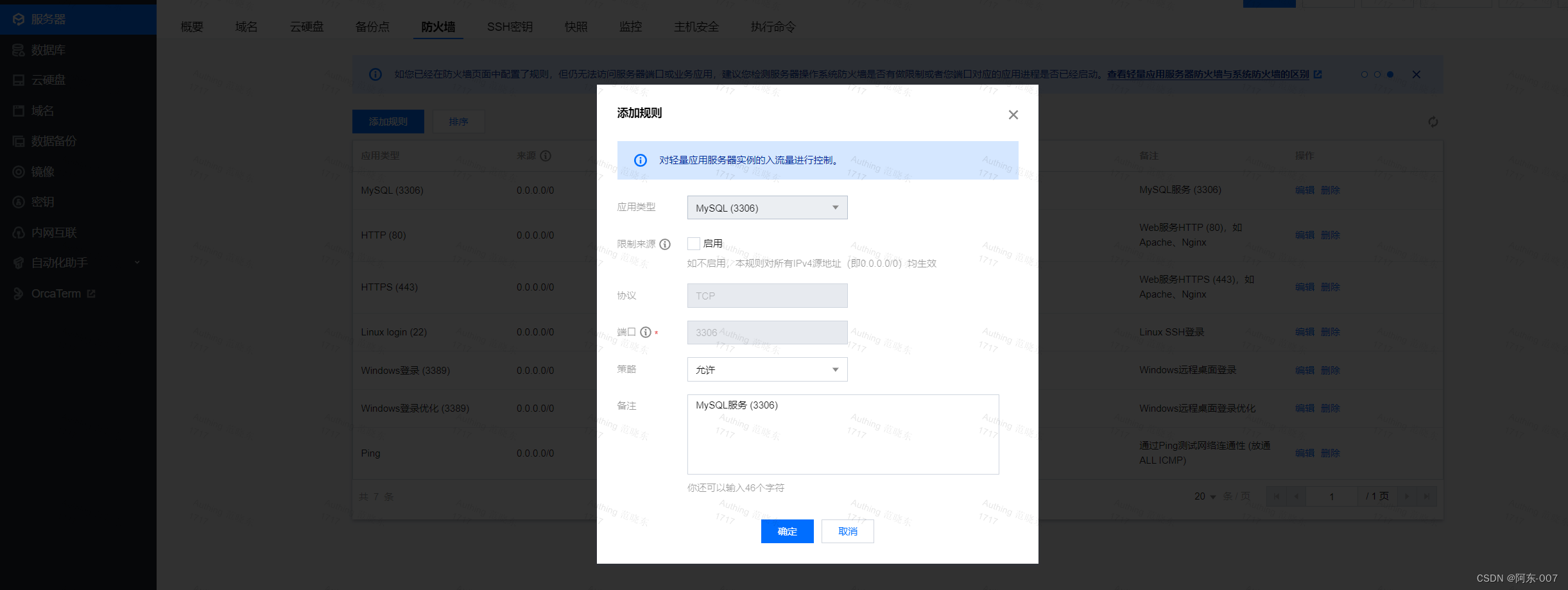
Task: Click the 自动化助手 sidebar icon
Action: 19,263
